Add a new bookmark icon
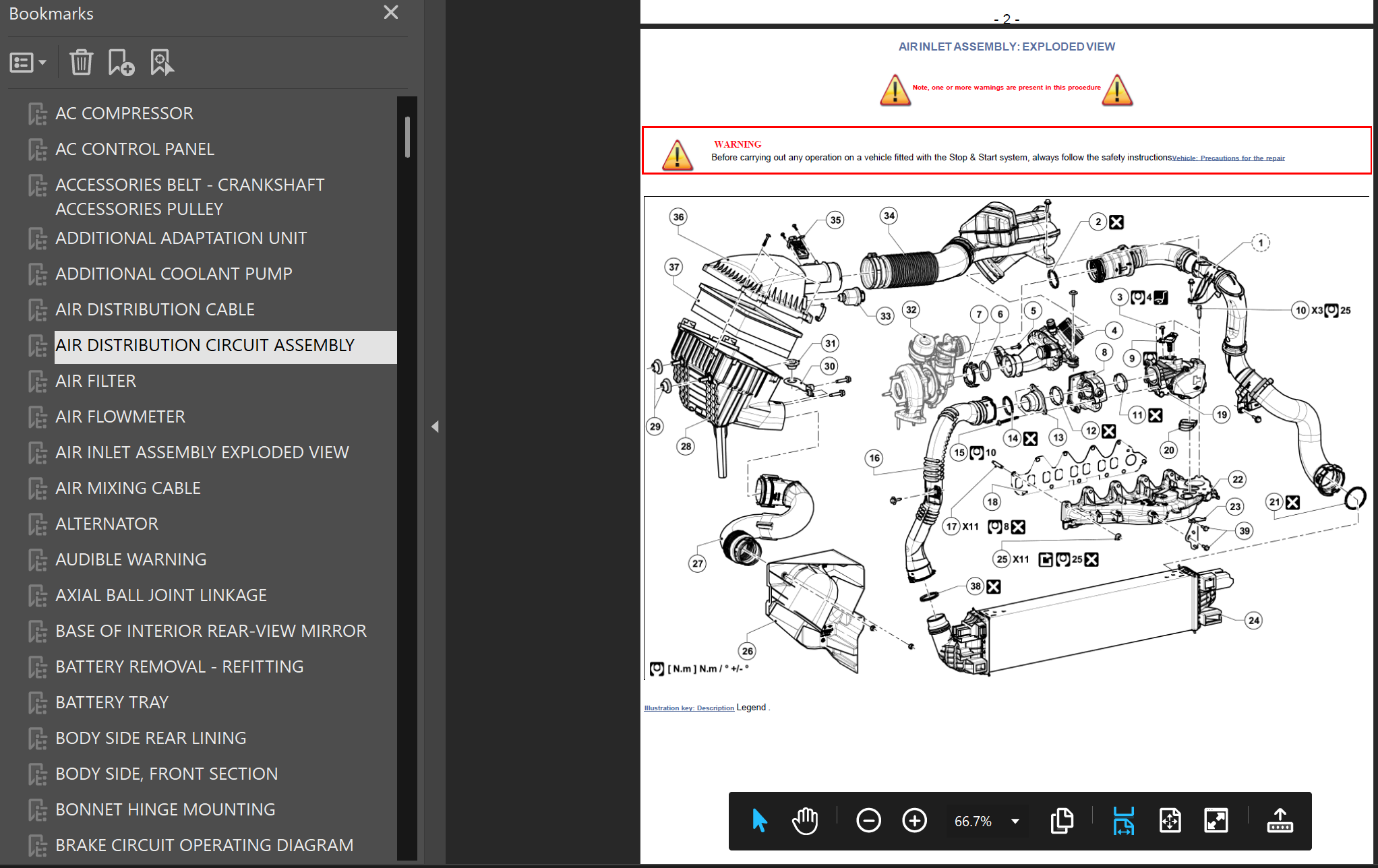Screen dimensions: 1378x868 point(121,62)
